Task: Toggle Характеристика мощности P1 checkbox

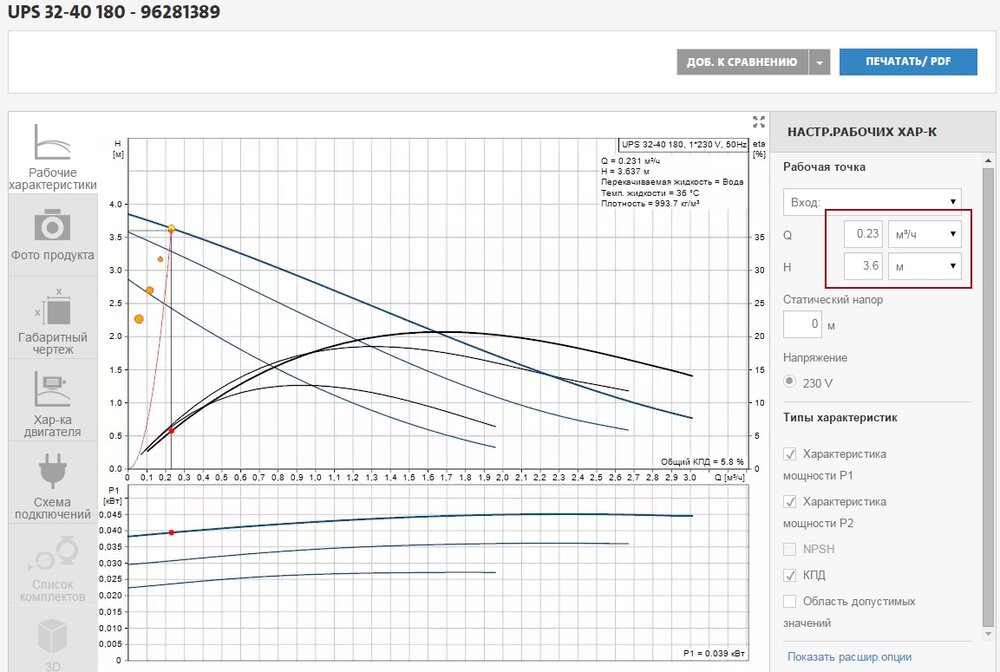Action: pyautogui.click(x=790, y=454)
